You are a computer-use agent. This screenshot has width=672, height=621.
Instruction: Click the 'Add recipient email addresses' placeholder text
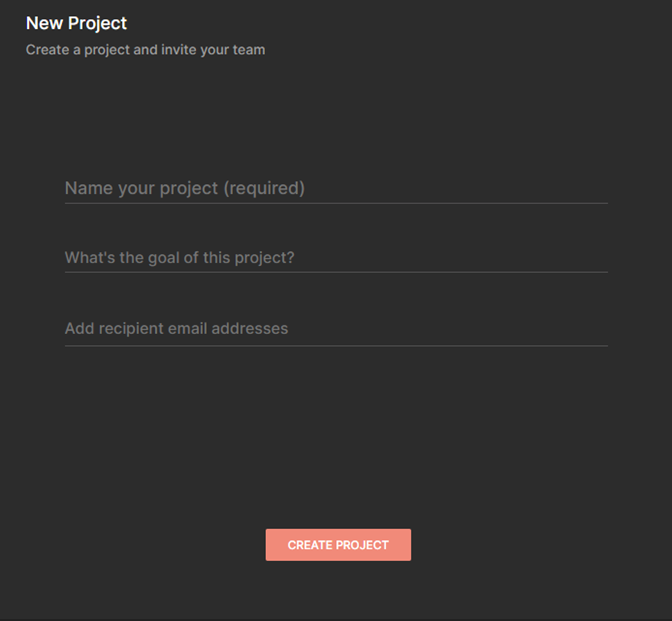point(176,329)
